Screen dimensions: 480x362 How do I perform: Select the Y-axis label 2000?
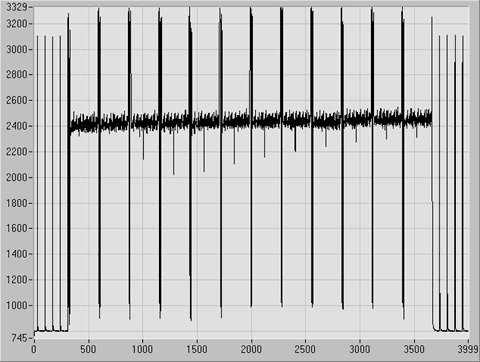(x=17, y=177)
